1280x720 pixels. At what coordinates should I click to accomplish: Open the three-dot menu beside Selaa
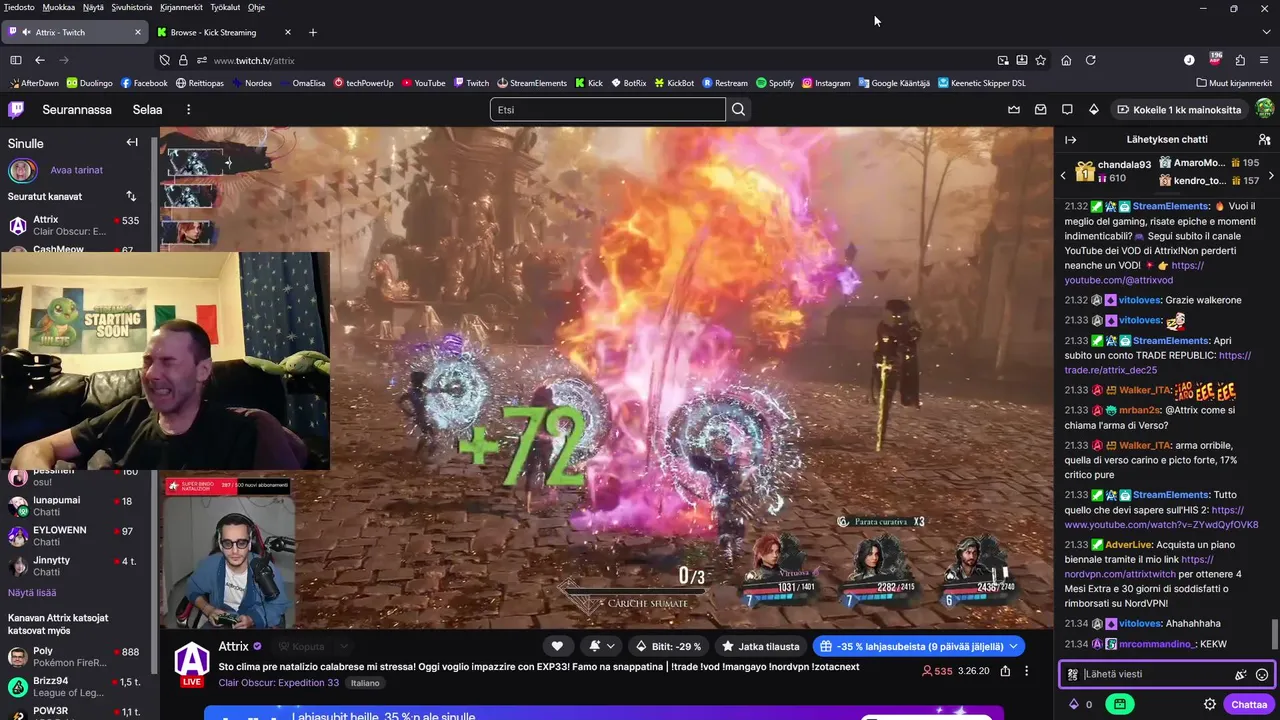point(188,109)
